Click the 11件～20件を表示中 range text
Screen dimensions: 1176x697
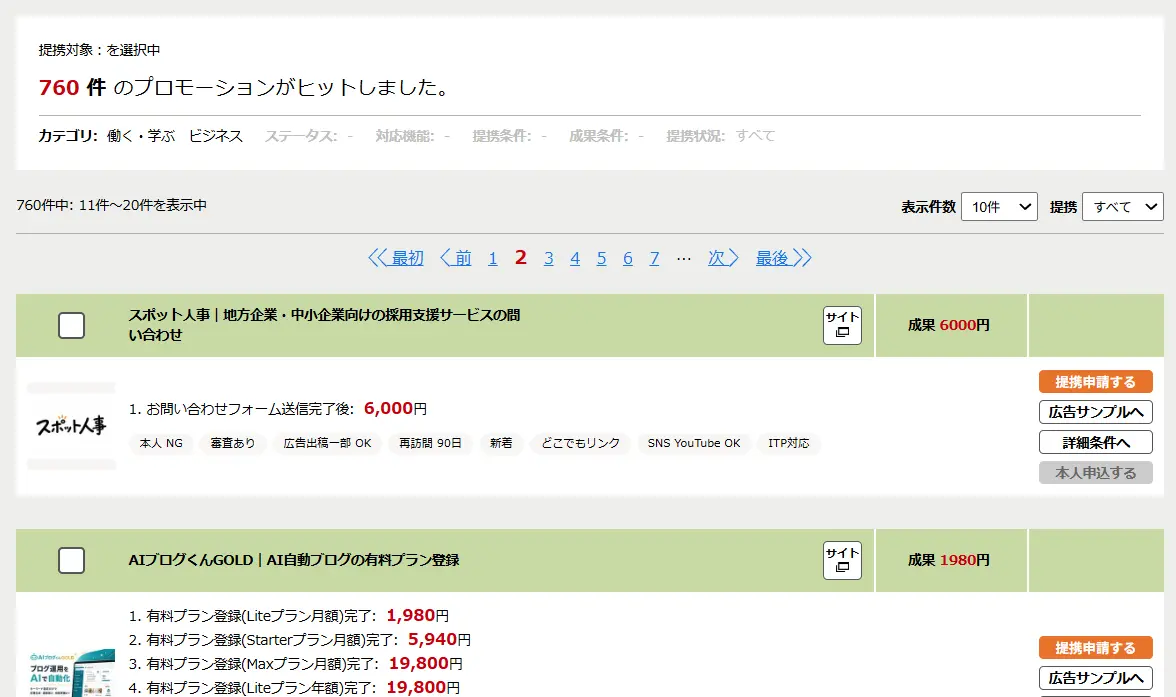tap(142, 205)
